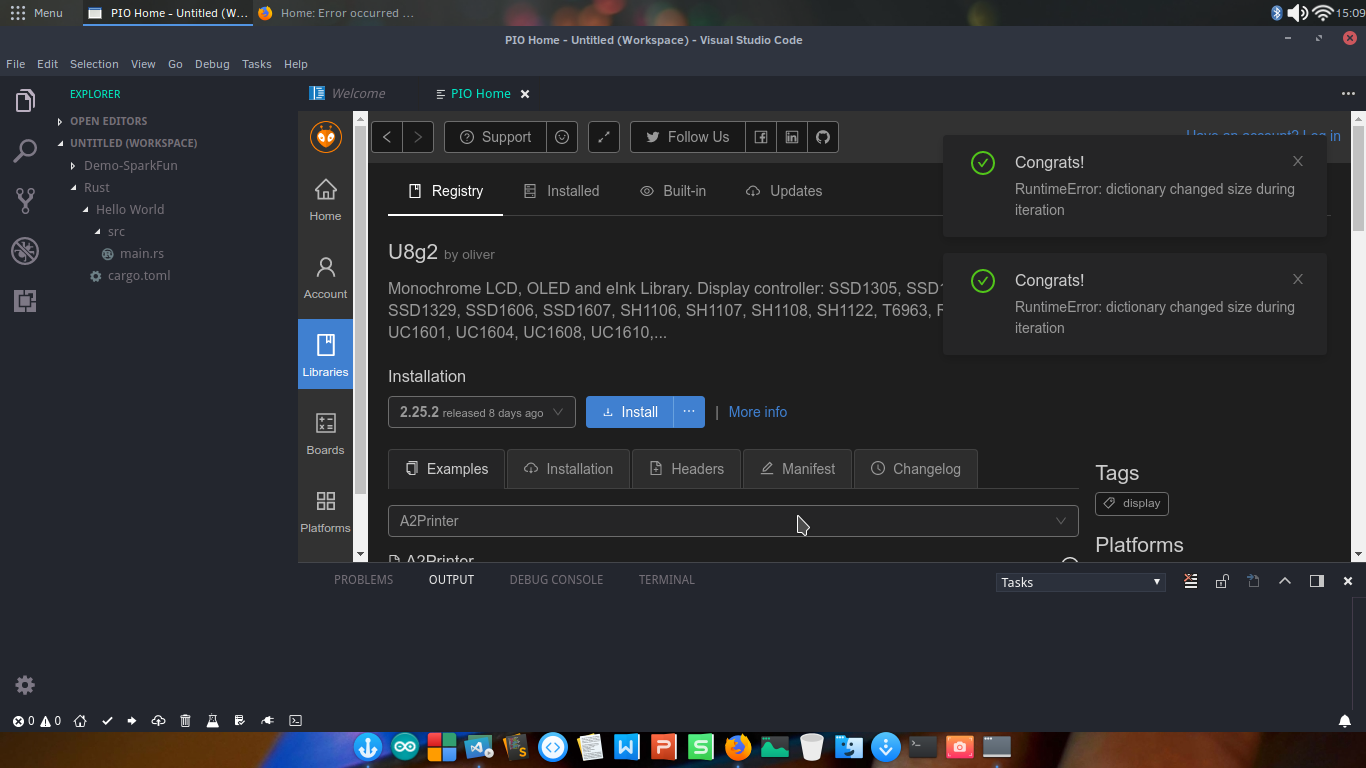
Task: Click PlatformIO Serial Monitor plug icon
Action: [x=267, y=720]
